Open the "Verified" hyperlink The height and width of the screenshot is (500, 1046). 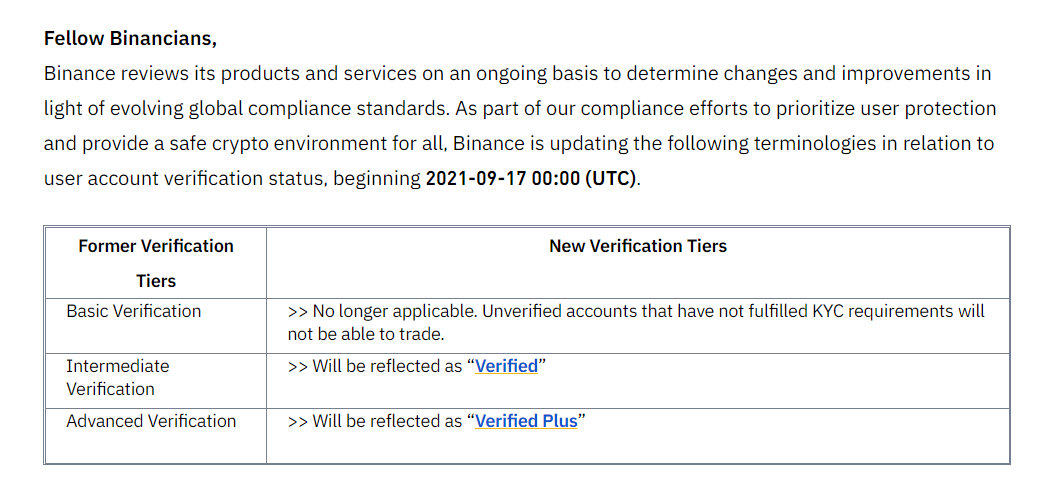506,366
